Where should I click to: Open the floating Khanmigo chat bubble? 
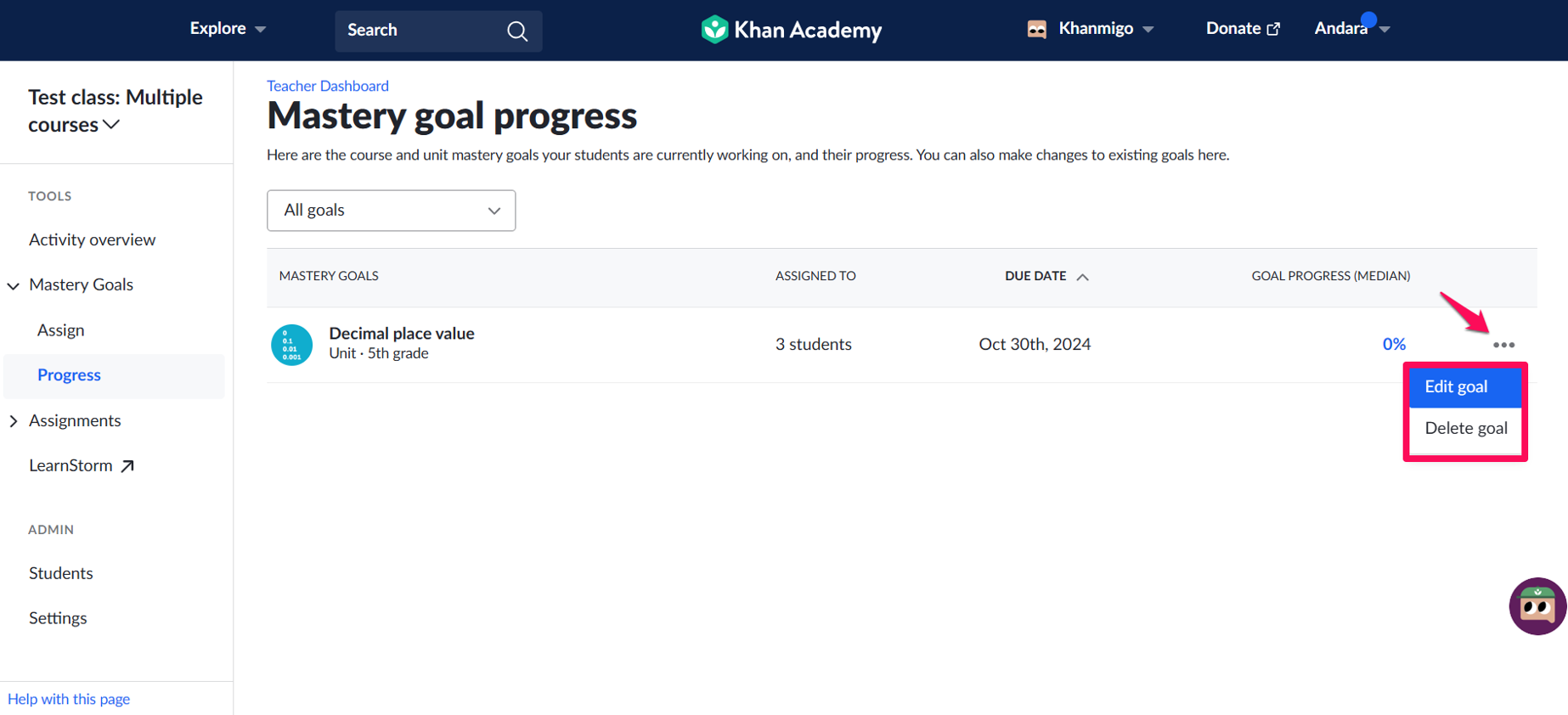[1537, 606]
